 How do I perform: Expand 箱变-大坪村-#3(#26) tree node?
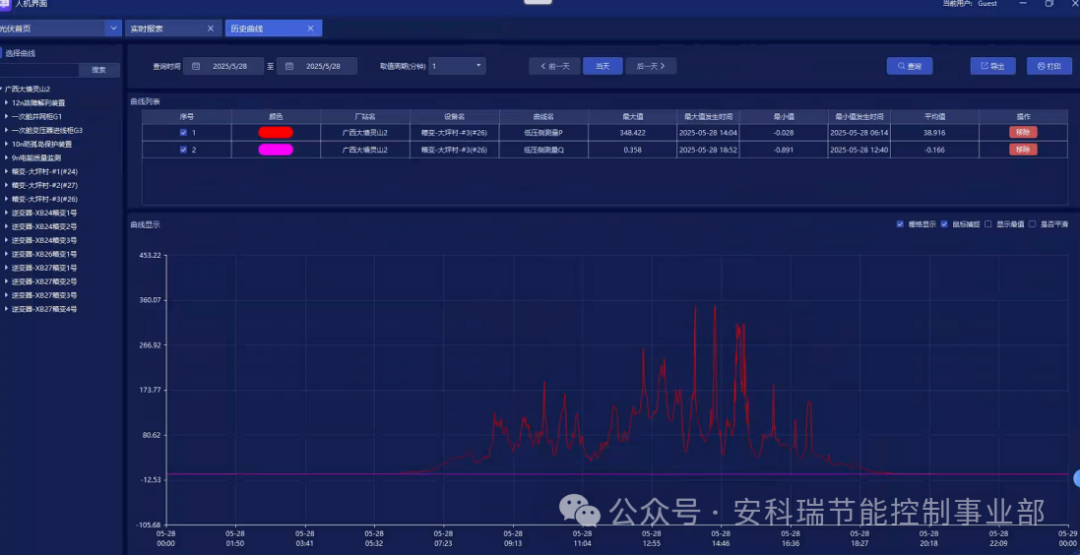(x=6, y=199)
